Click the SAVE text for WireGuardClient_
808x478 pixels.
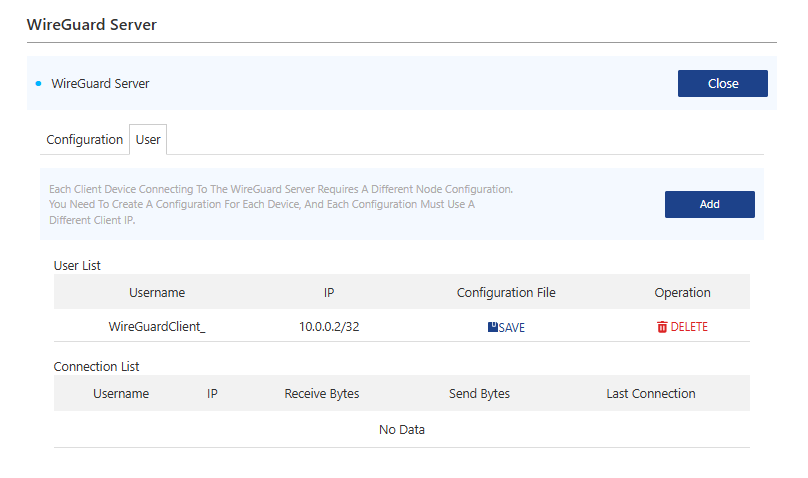point(512,327)
